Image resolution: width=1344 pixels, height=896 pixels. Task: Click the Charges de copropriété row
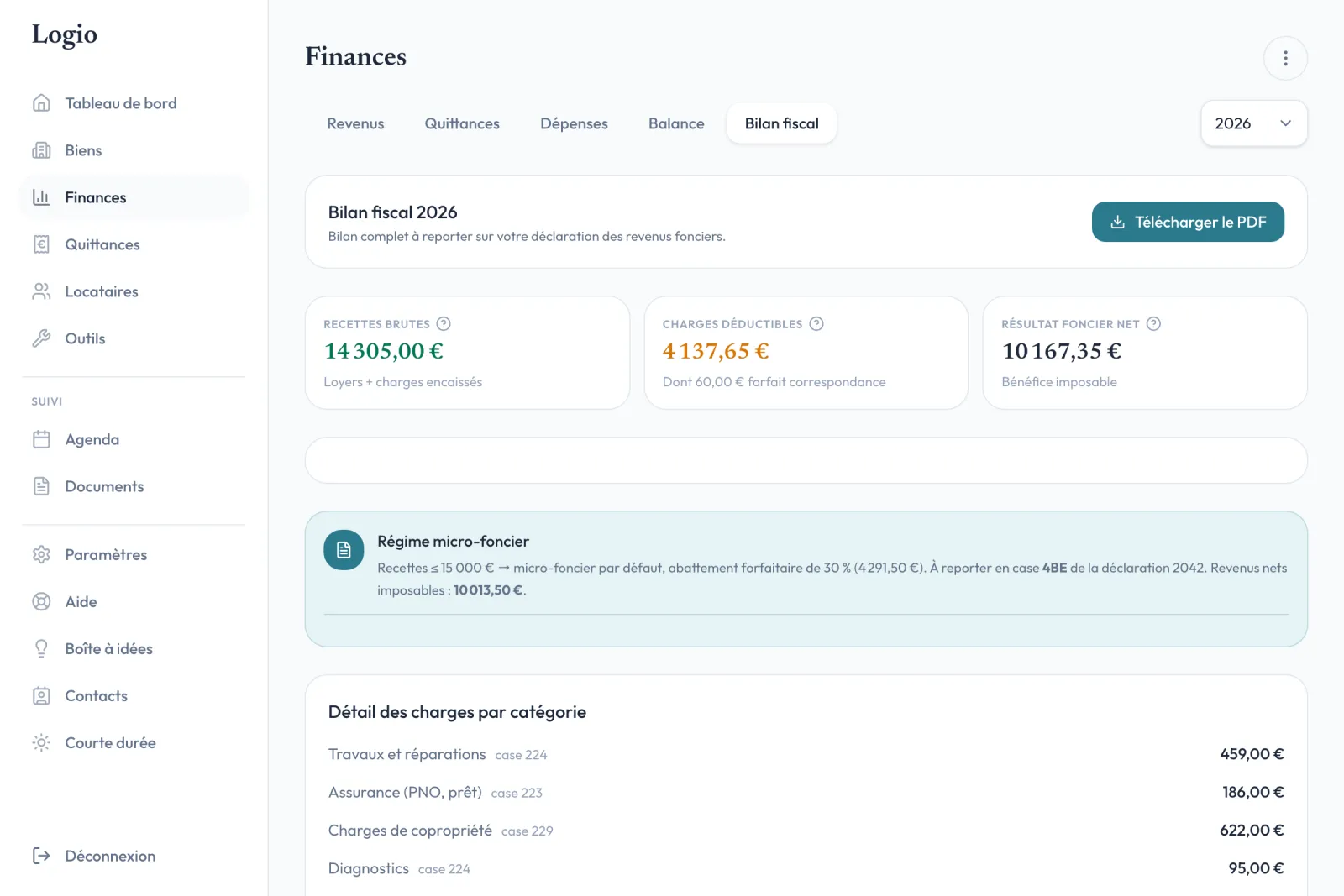pos(806,830)
